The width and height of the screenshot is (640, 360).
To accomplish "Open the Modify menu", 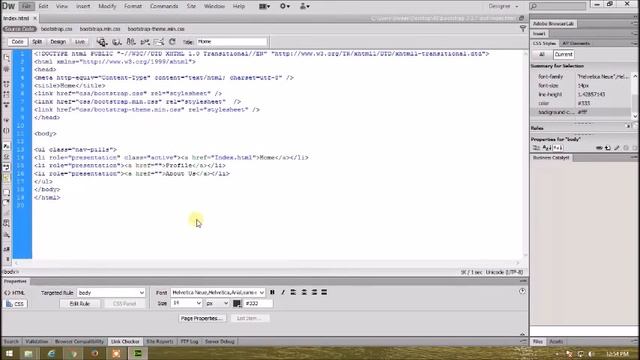I will point(107,6).
